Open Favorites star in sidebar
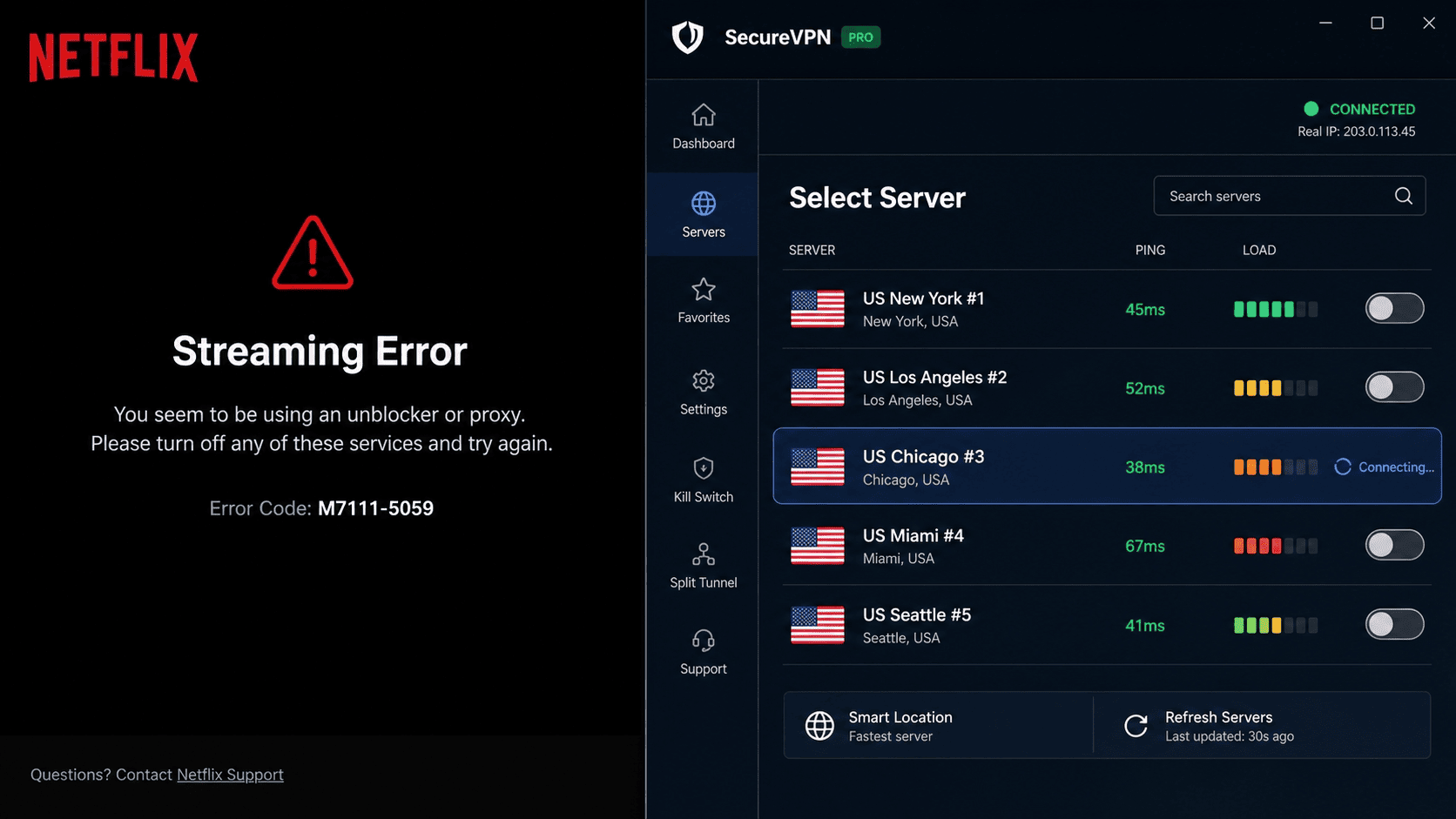 [704, 289]
